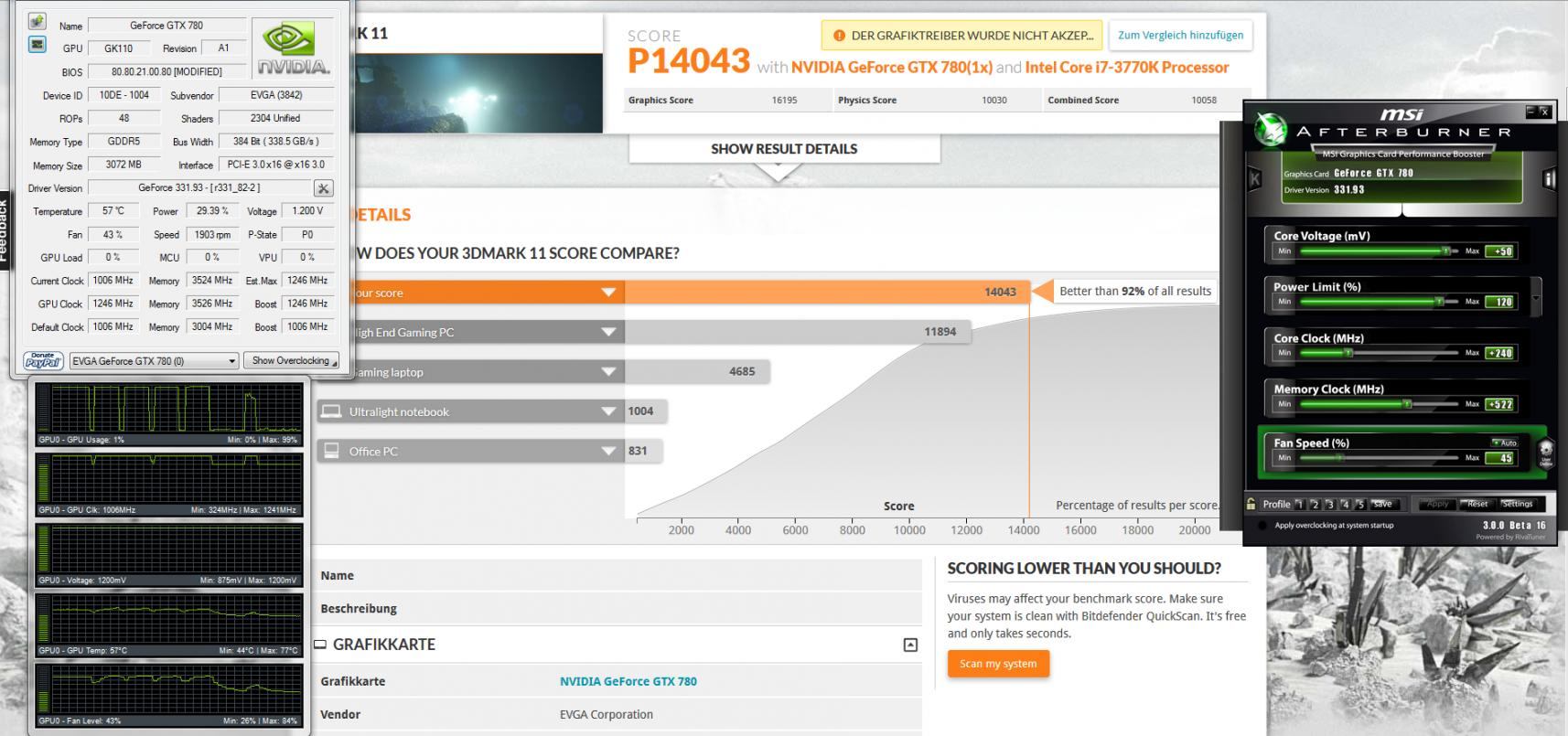Click the Graphics Score value 16195
This screenshot has height=736, width=1568.
pyautogui.click(x=784, y=101)
